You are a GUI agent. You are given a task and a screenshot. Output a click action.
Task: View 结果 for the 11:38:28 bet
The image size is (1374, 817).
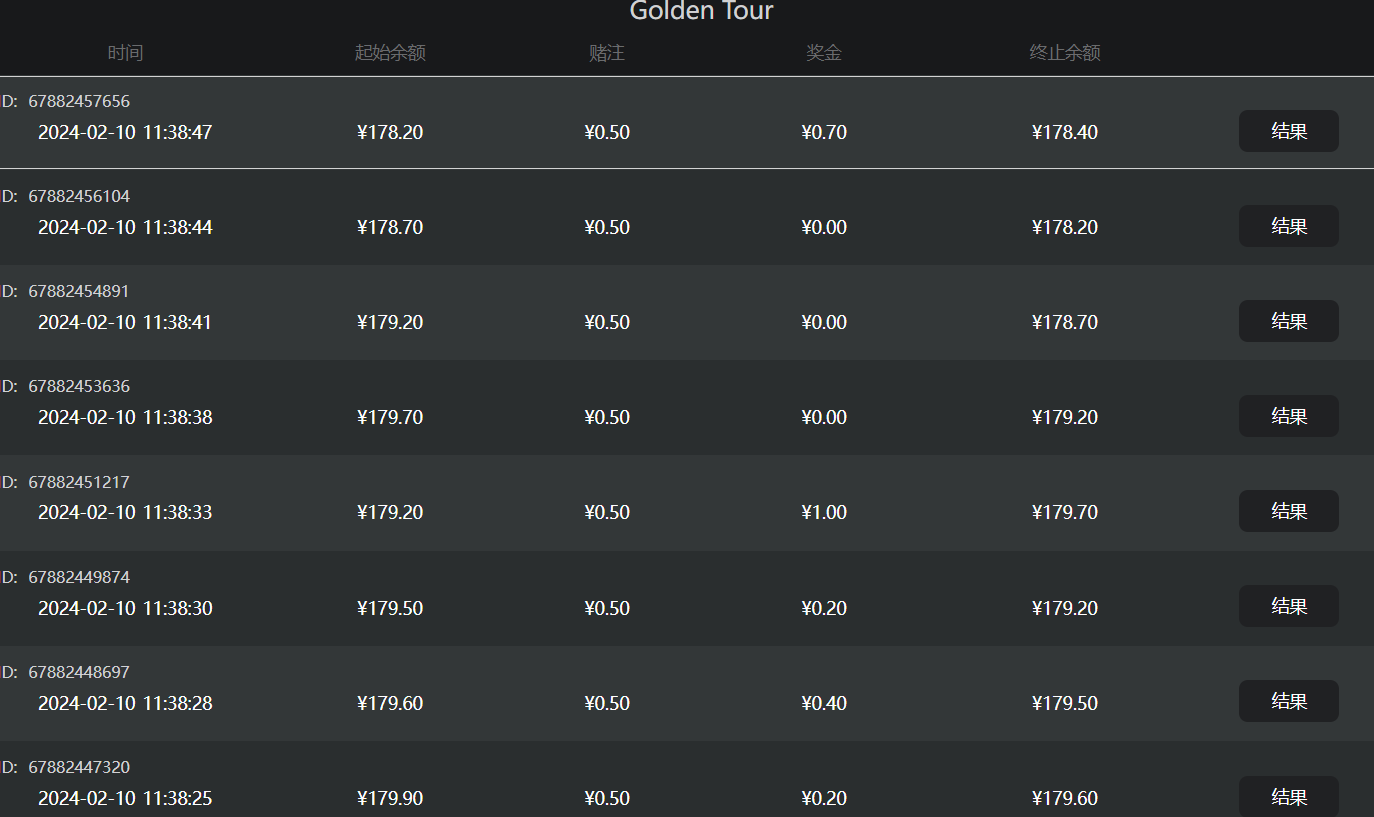1288,701
